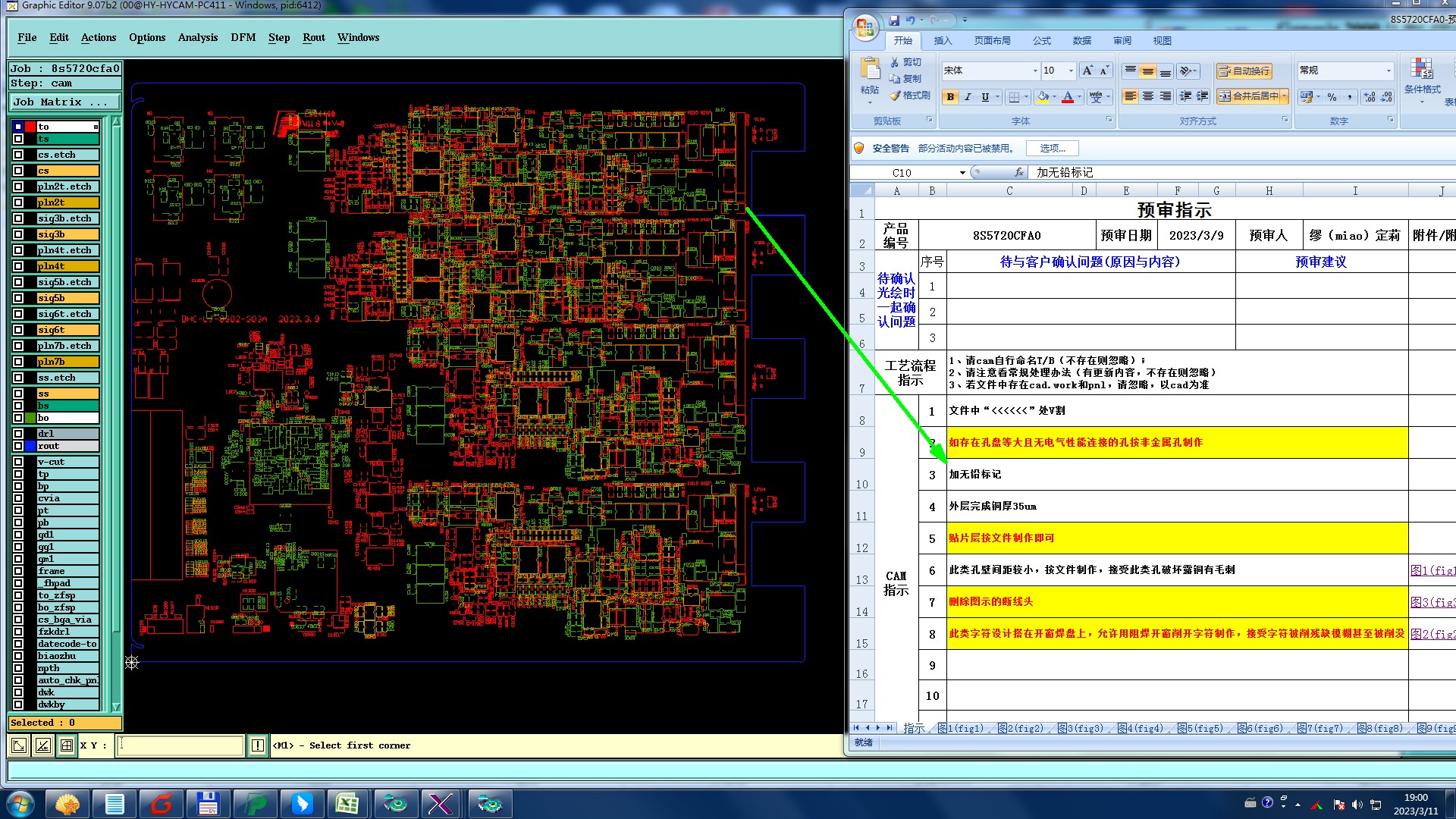Image resolution: width=1456 pixels, height=819 pixels.
Task: Click the exclamation mark icon in status bar
Action: point(258,745)
